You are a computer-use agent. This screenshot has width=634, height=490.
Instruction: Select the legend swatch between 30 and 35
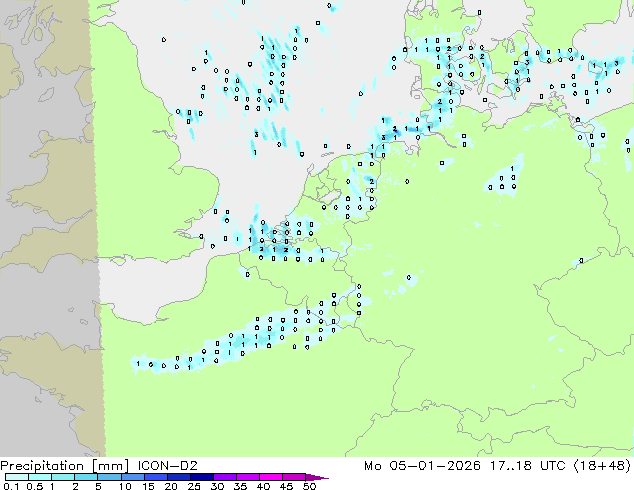[x=225, y=477]
